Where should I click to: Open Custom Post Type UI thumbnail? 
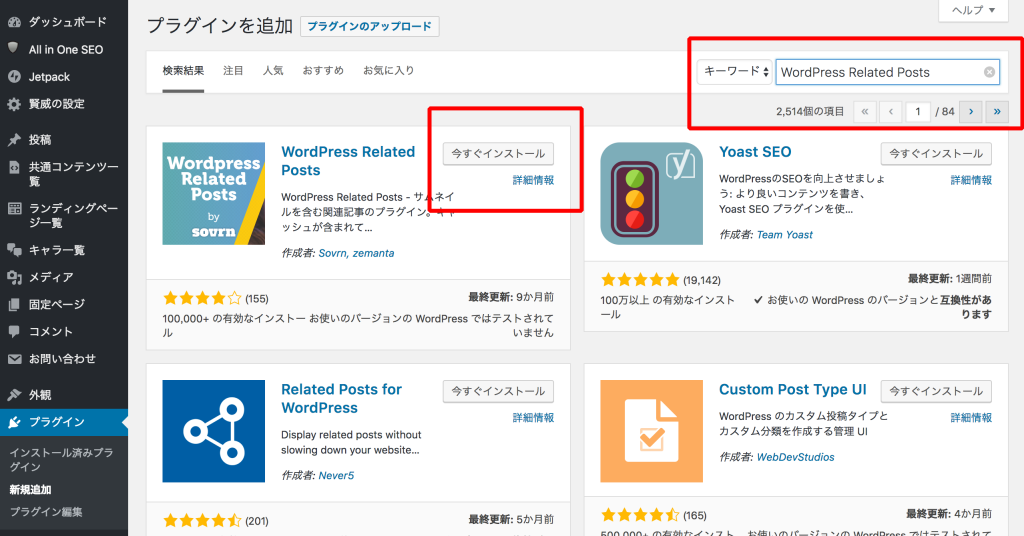pyautogui.click(x=651, y=431)
